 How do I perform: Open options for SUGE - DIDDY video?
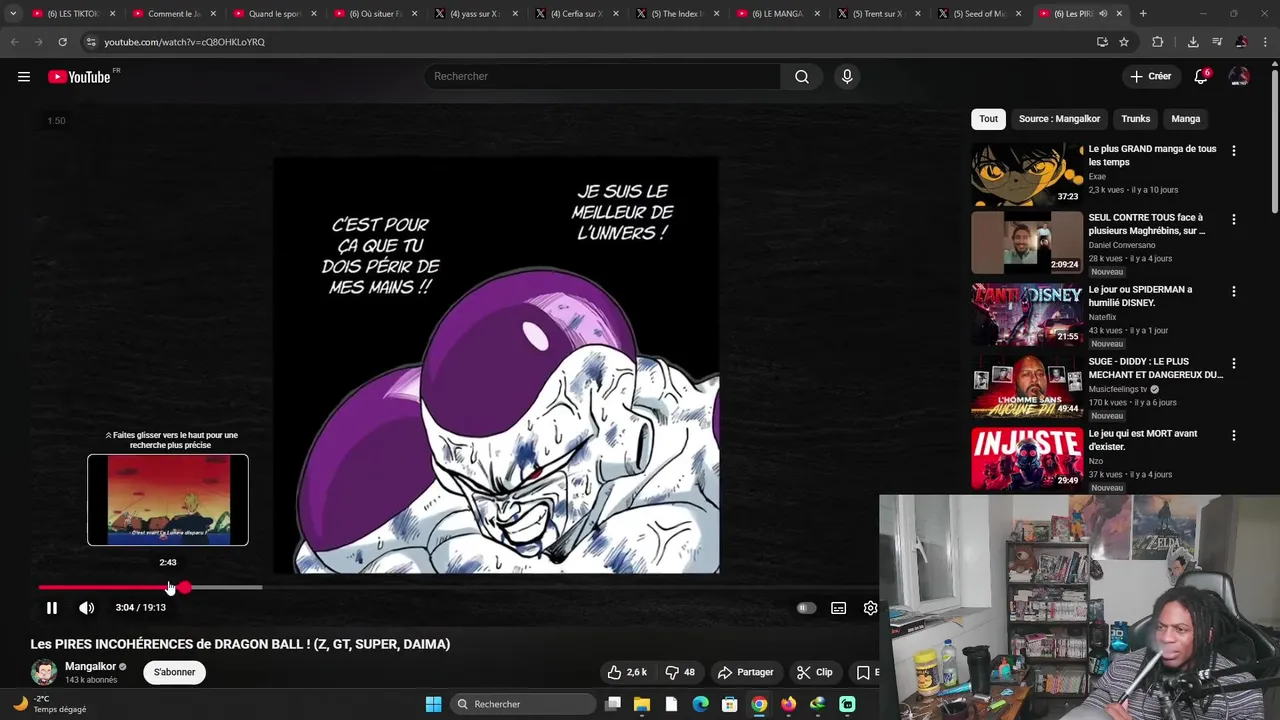(x=1233, y=363)
